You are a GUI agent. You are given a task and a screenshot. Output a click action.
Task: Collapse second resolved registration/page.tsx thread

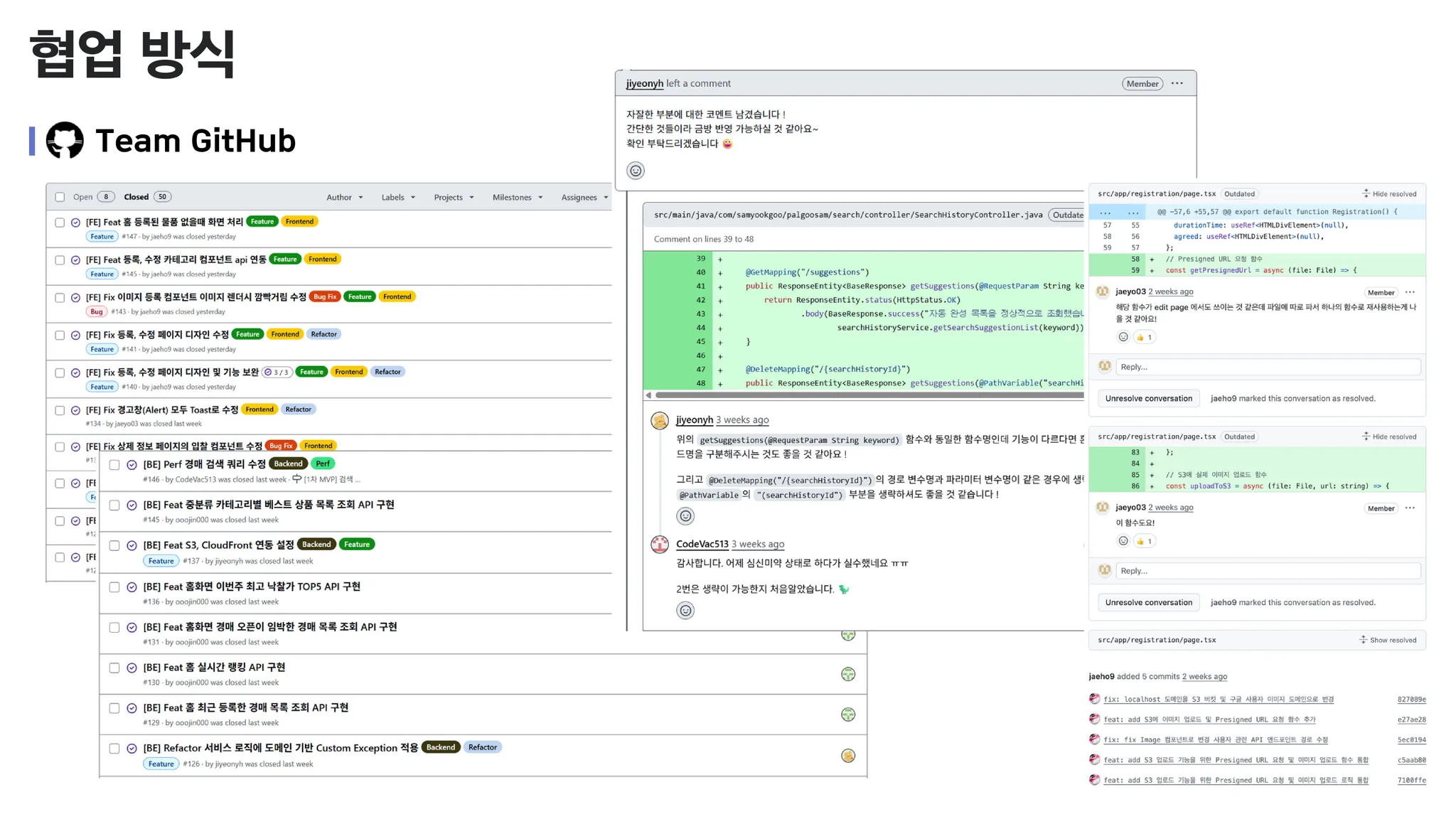pos(1389,437)
